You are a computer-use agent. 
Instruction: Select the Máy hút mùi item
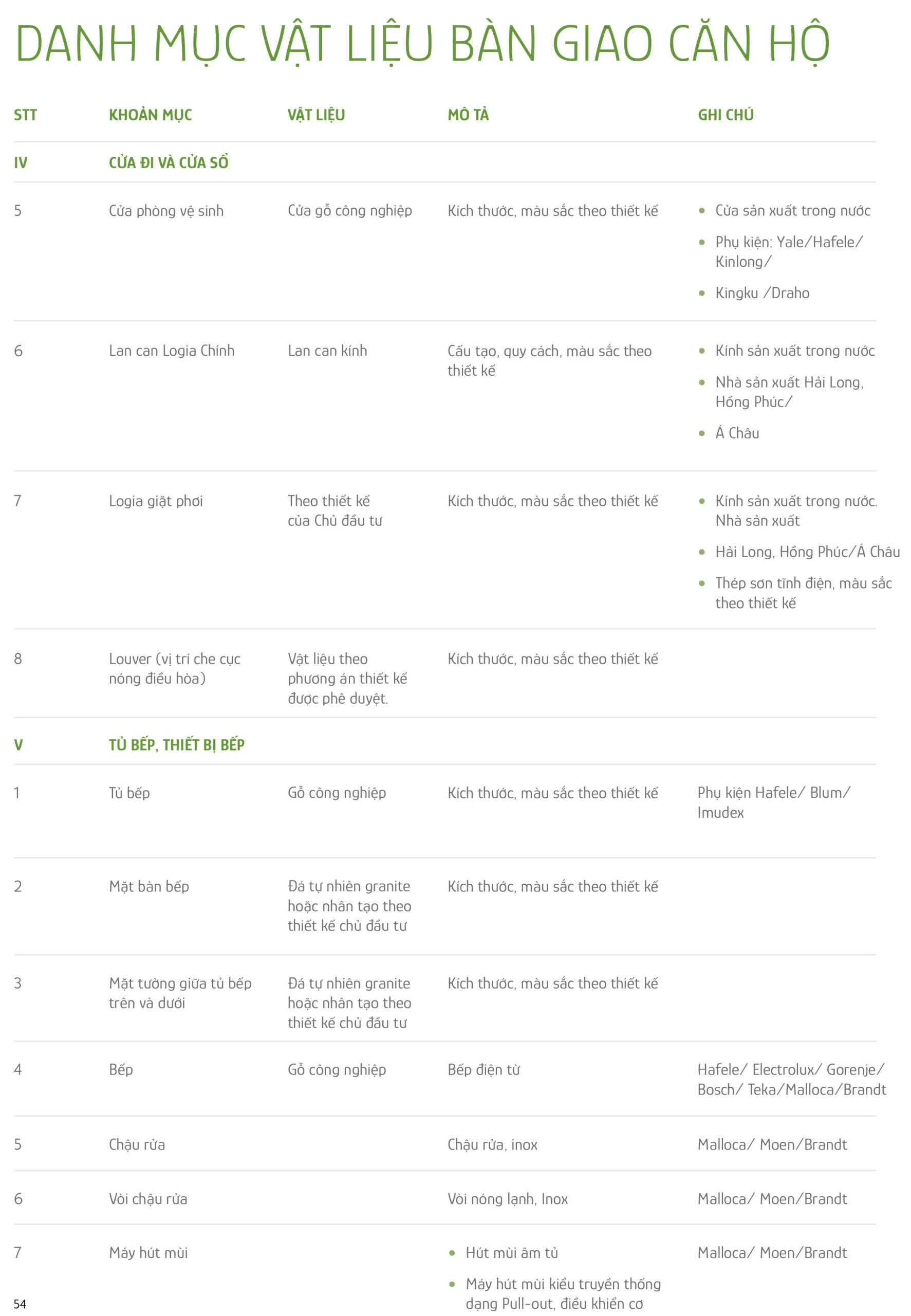click(x=148, y=1253)
